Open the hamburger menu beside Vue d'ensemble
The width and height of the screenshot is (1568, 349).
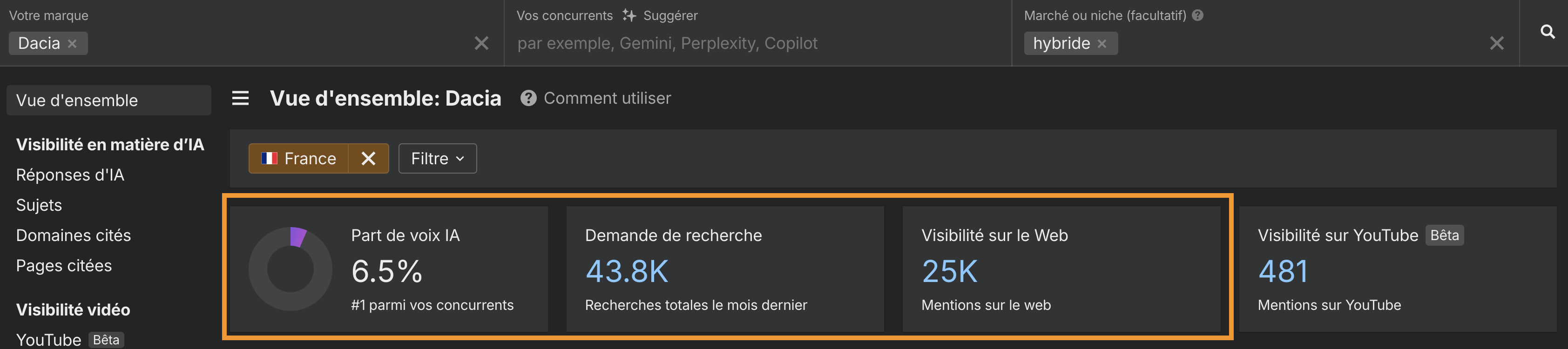[x=240, y=98]
